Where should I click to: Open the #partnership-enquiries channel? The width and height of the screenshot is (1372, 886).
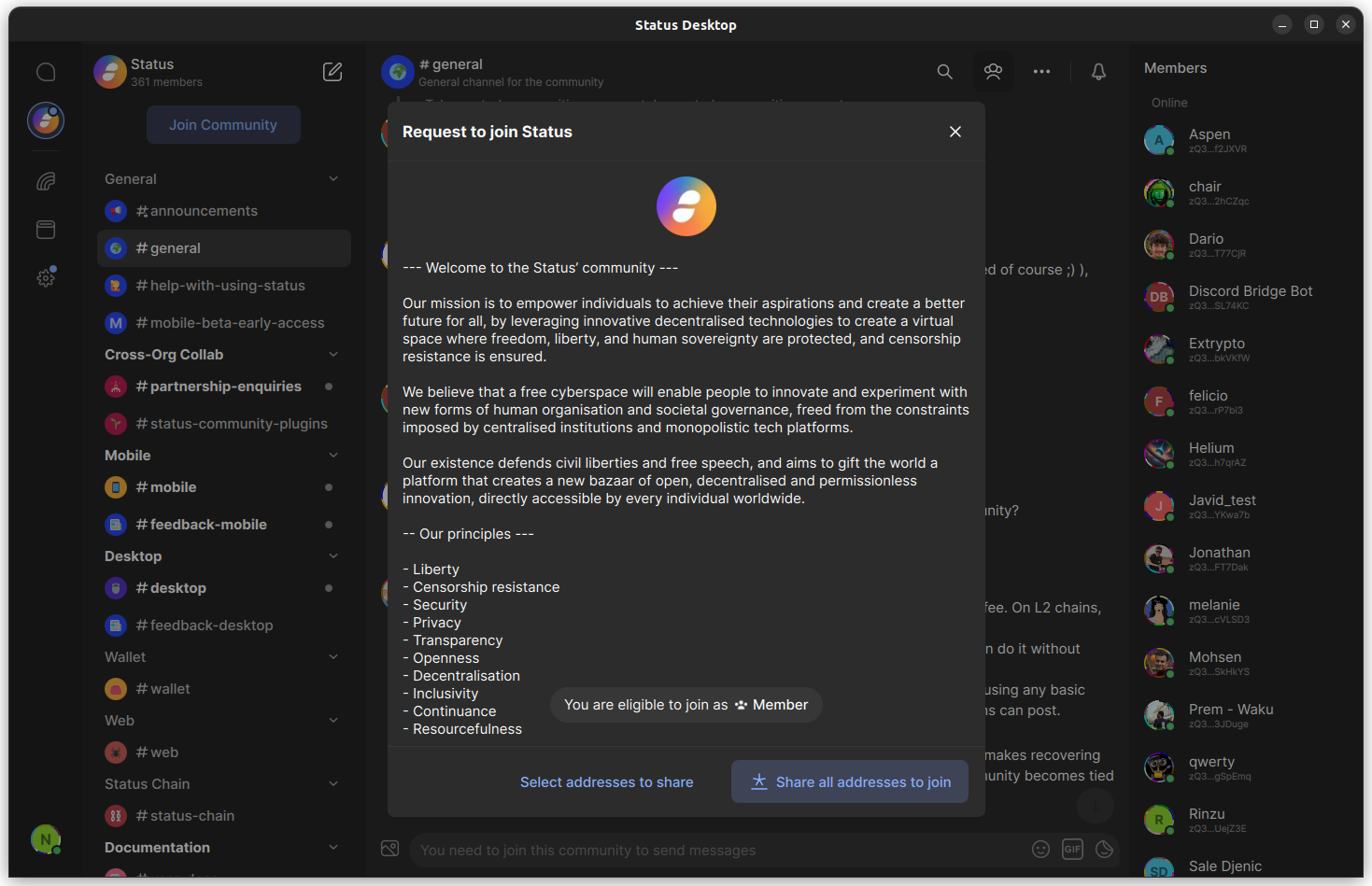coord(224,387)
